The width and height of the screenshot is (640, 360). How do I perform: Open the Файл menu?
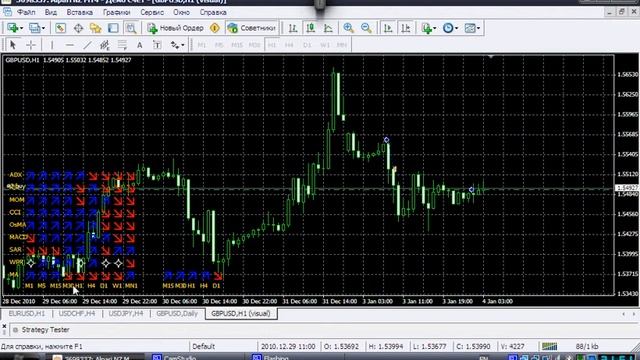click(26, 12)
